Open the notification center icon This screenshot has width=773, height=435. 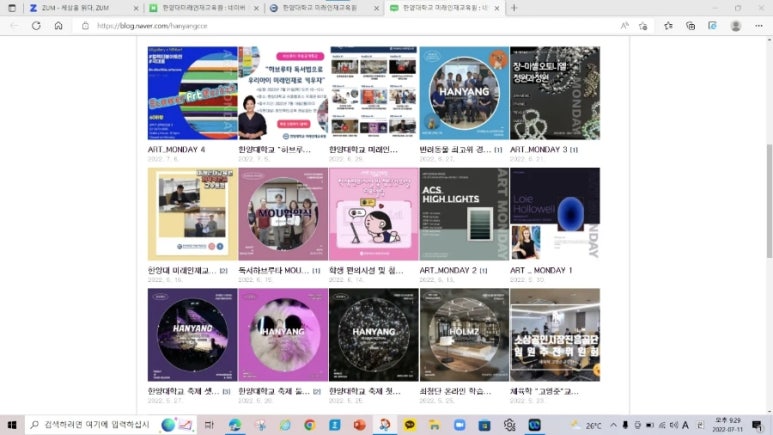point(757,425)
